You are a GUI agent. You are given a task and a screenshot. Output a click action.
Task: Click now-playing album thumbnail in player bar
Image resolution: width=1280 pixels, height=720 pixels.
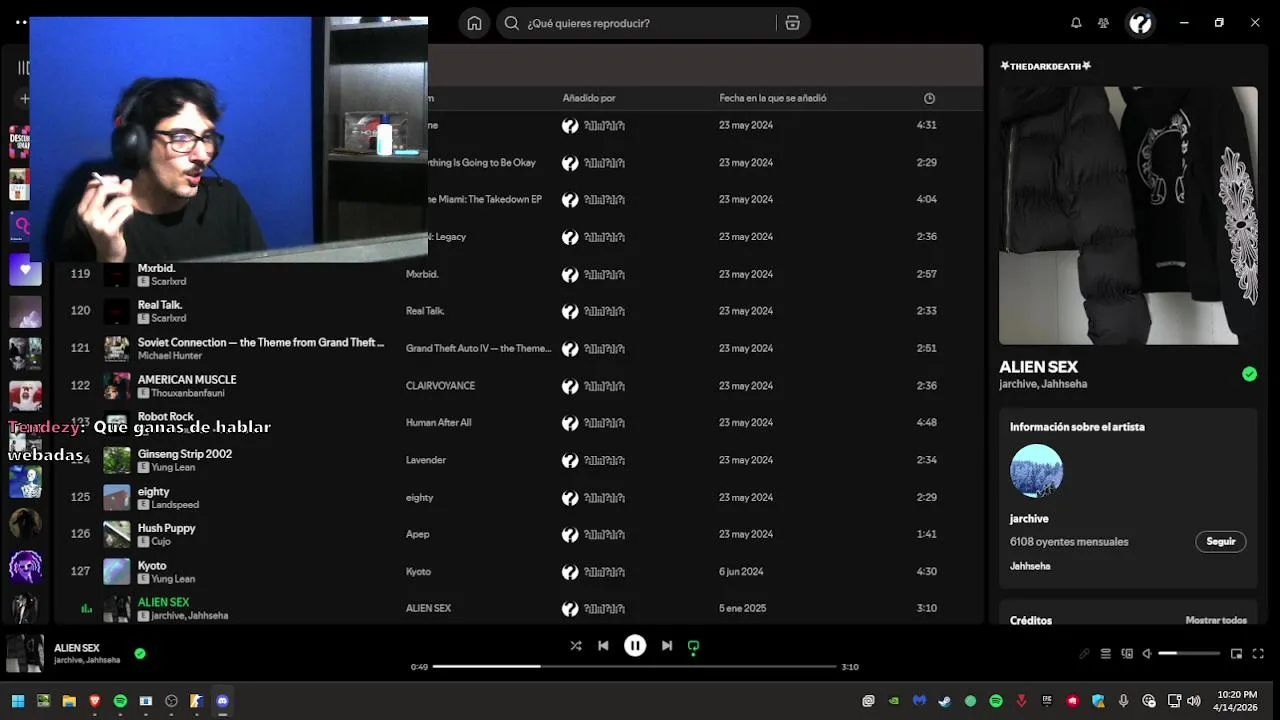(x=25, y=653)
